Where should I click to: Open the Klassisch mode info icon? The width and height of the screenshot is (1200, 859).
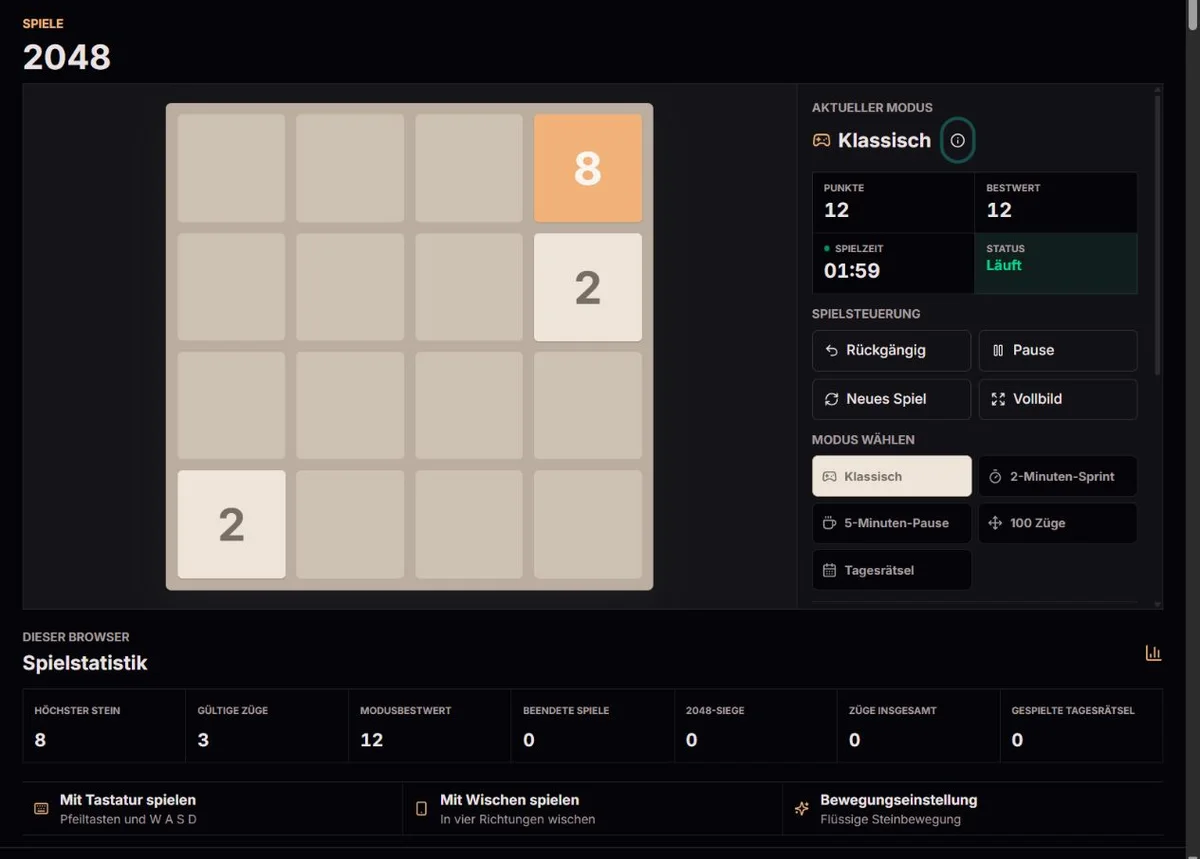(x=958, y=141)
